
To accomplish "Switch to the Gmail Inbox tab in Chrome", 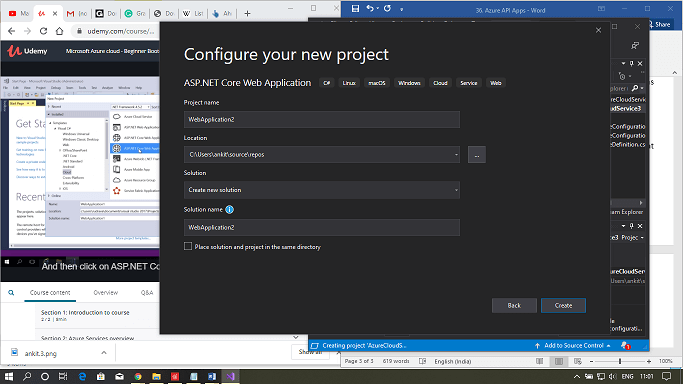I will tap(76, 13).
